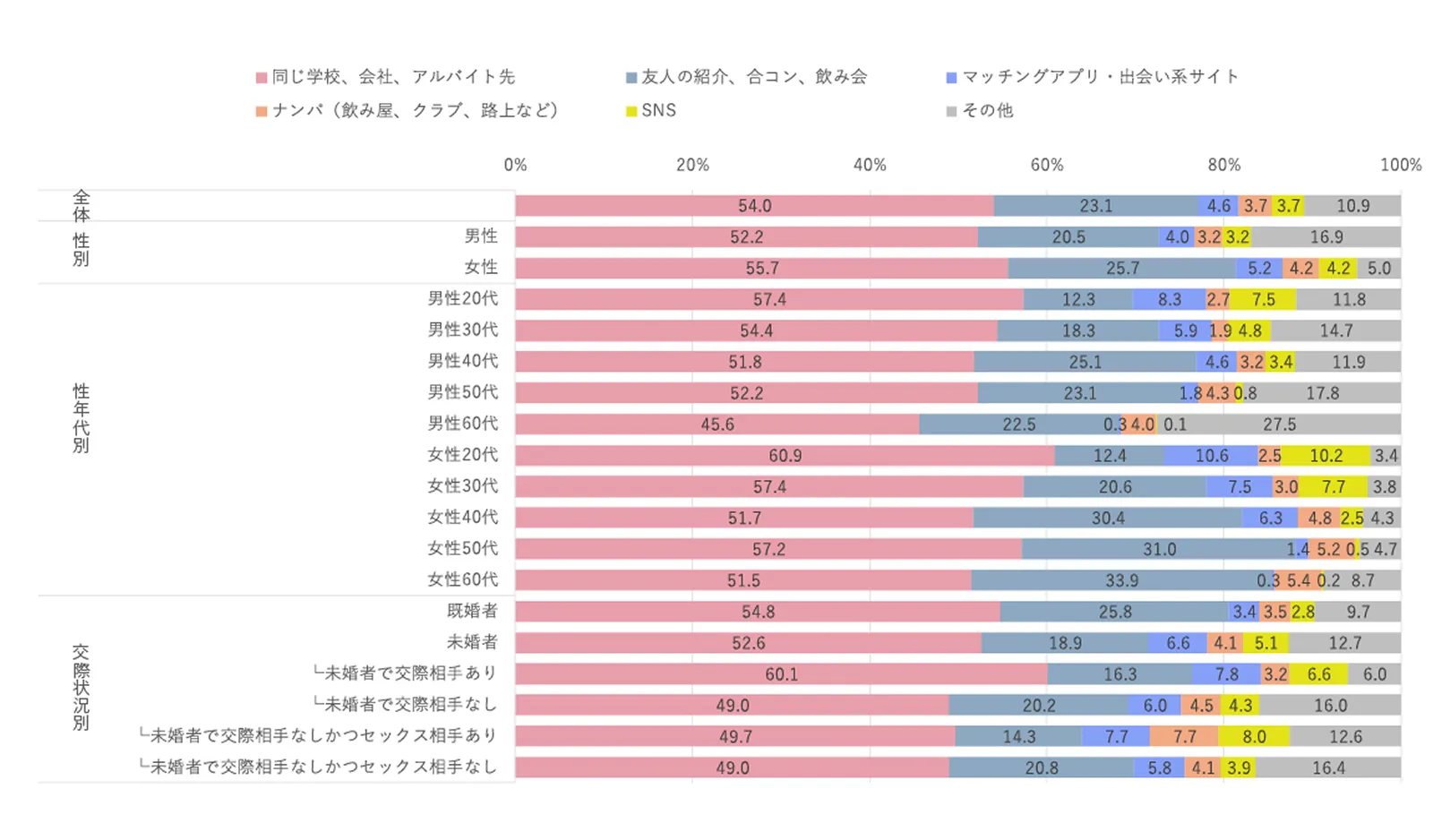Screen dimensions: 1433x840
Task: Click the 10.2 yellow SNS segment for 女性20代
Action: pos(1326,456)
